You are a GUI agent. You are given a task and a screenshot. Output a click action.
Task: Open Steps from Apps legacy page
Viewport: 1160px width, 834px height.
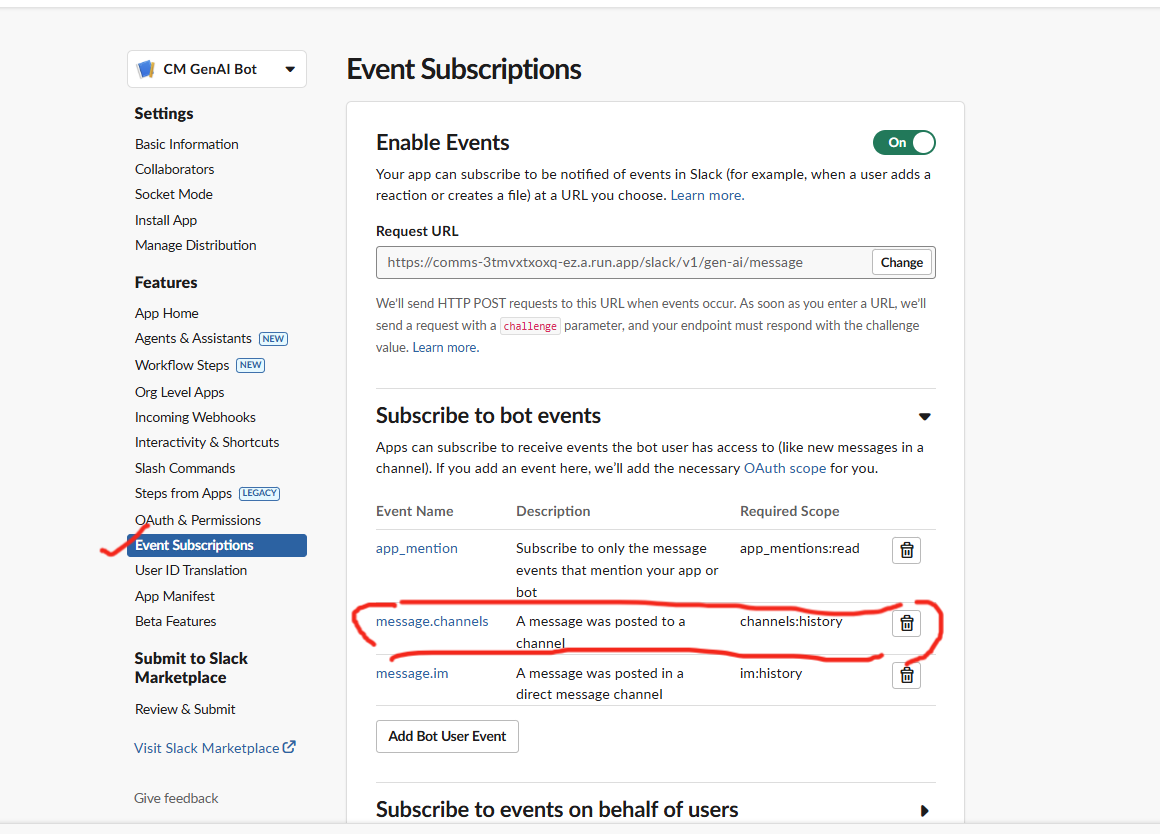pyautogui.click(x=183, y=494)
